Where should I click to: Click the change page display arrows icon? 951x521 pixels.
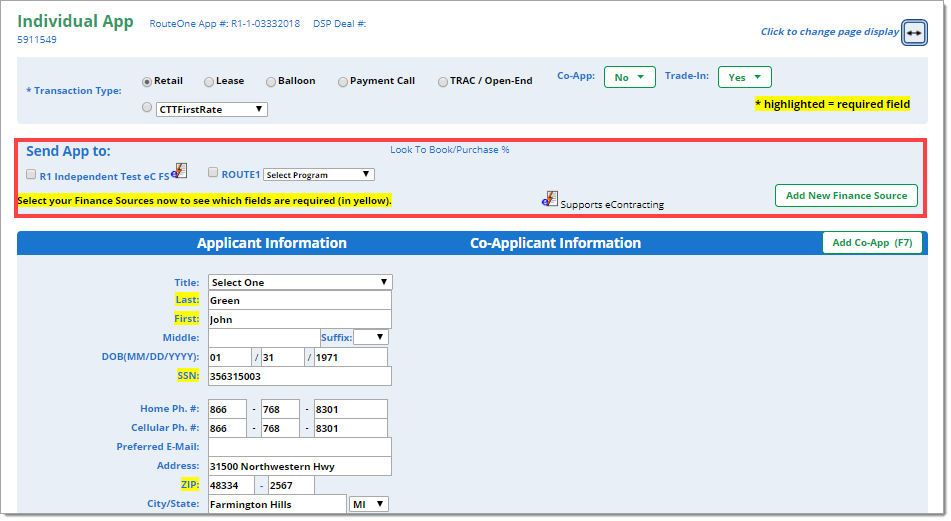tap(914, 32)
